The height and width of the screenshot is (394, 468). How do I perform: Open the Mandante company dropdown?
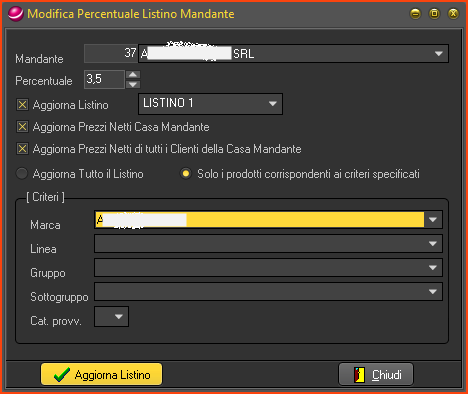[439, 54]
